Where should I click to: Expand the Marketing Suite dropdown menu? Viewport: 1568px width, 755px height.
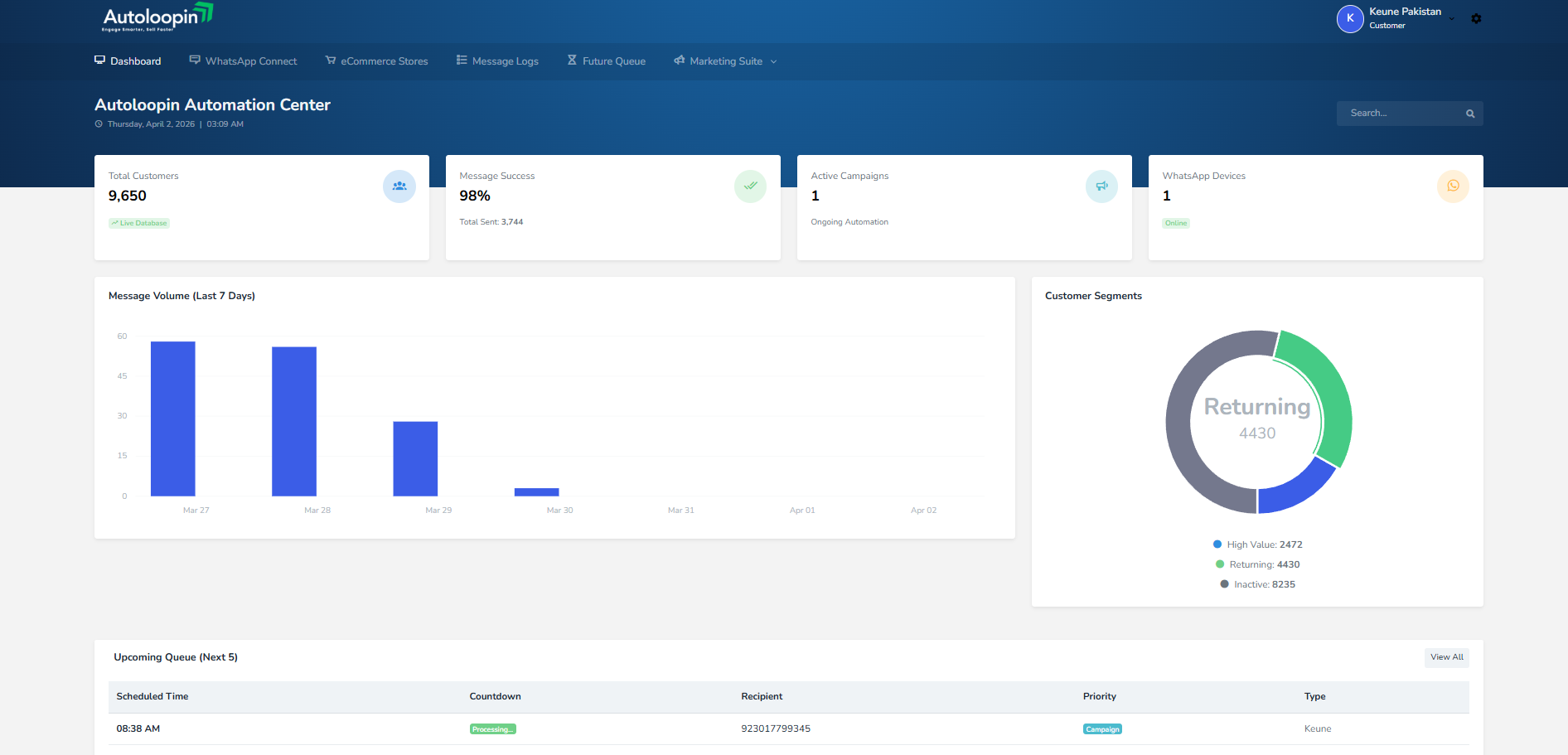tap(726, 61)
